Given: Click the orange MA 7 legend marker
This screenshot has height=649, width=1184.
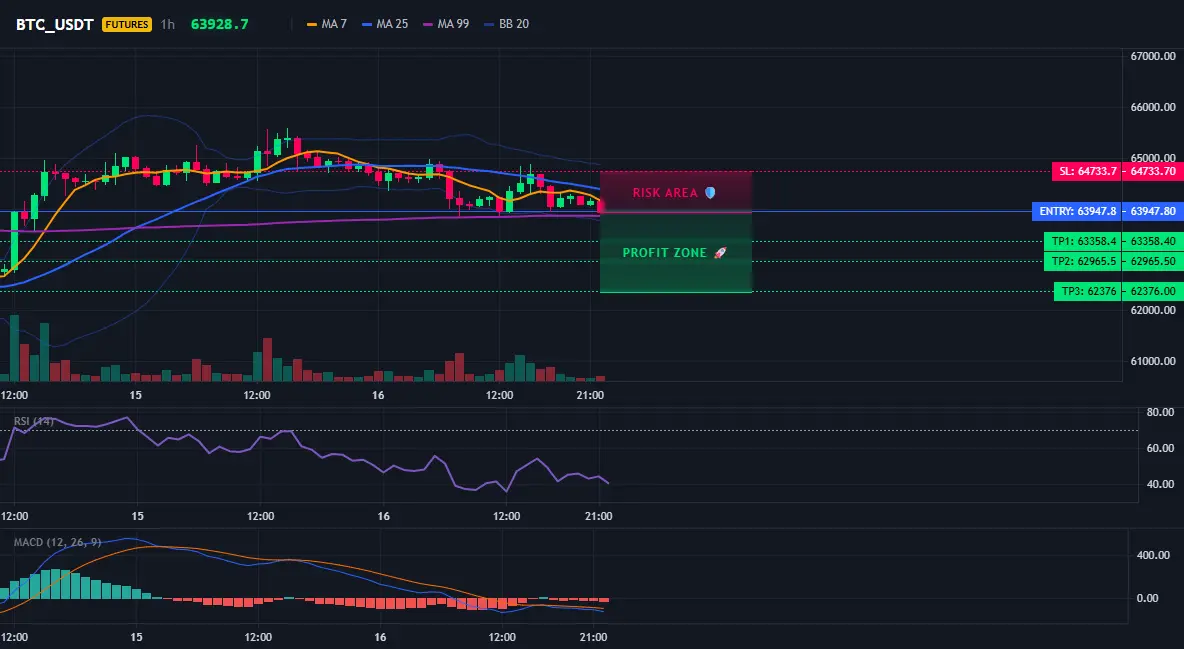Looking at the screenshot, I should click(x=312, y=24).
